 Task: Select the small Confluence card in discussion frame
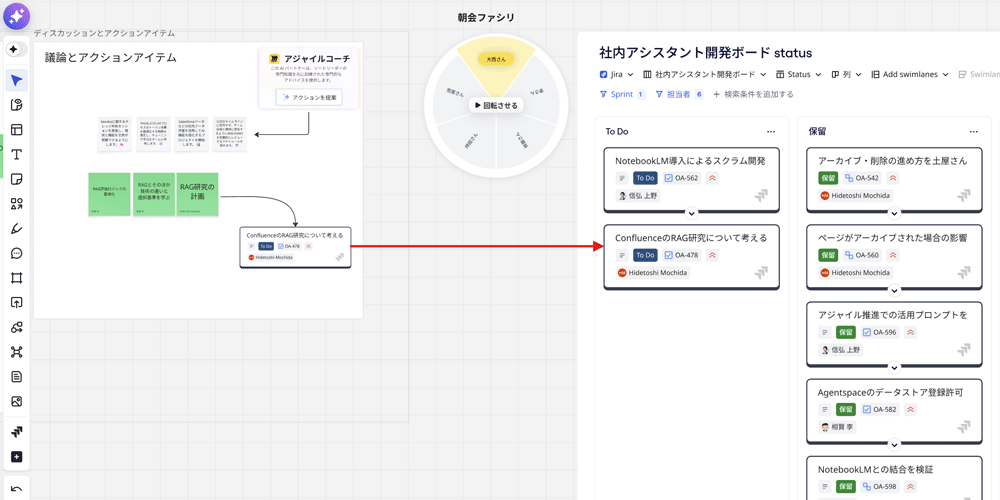coord(295,247)
